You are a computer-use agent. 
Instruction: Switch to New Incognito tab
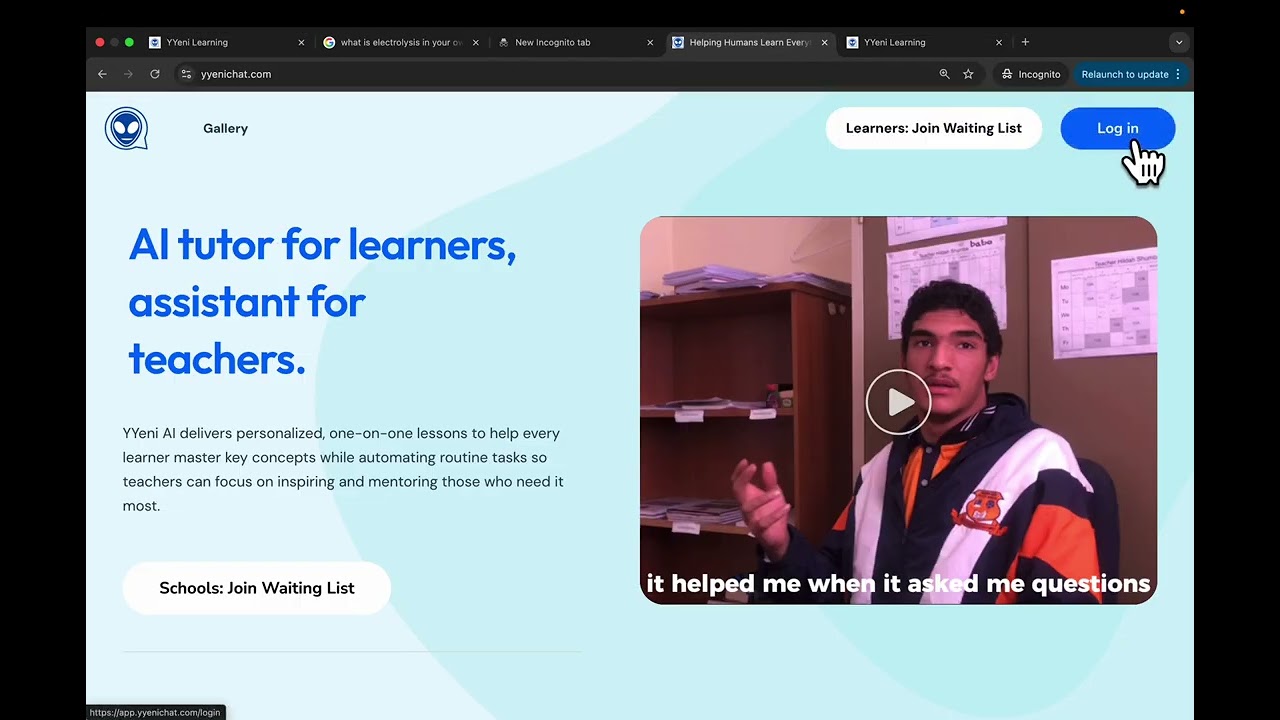point(575,43)
